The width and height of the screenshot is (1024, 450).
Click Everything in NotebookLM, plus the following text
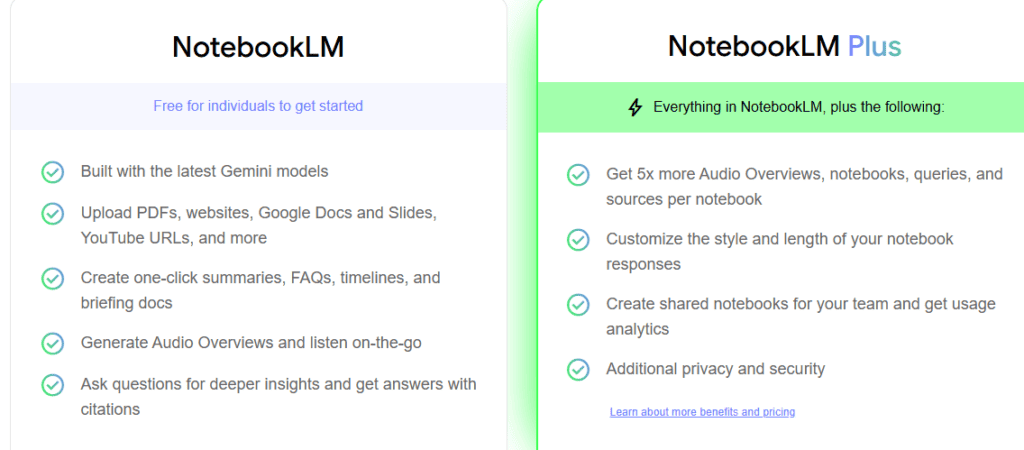(x=799, y=107)
